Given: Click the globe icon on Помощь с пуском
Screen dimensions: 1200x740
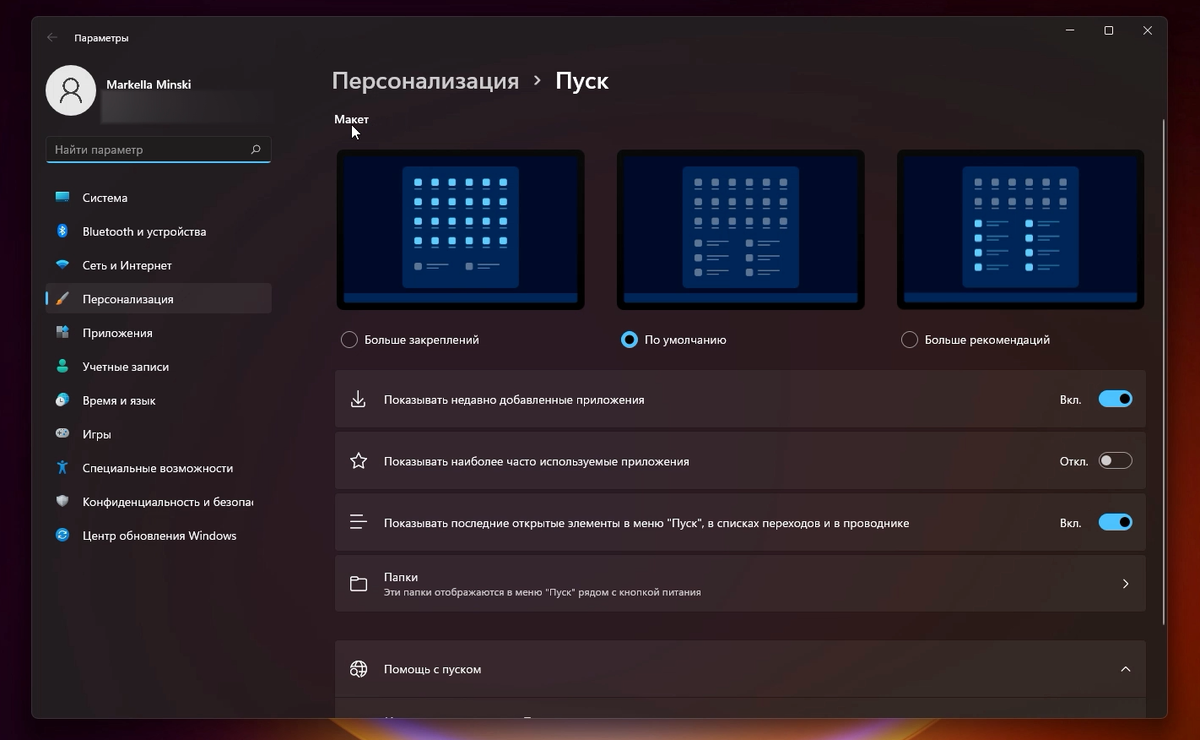Looking at the screenshot, I should [358, 669].
